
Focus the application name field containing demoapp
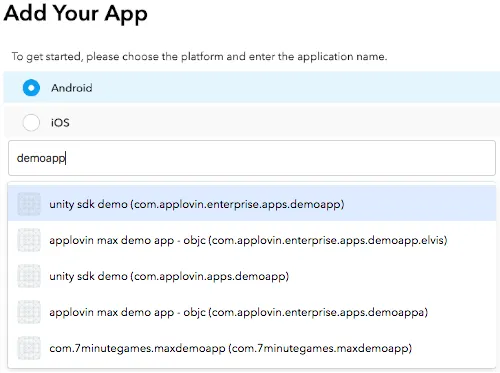252,158
